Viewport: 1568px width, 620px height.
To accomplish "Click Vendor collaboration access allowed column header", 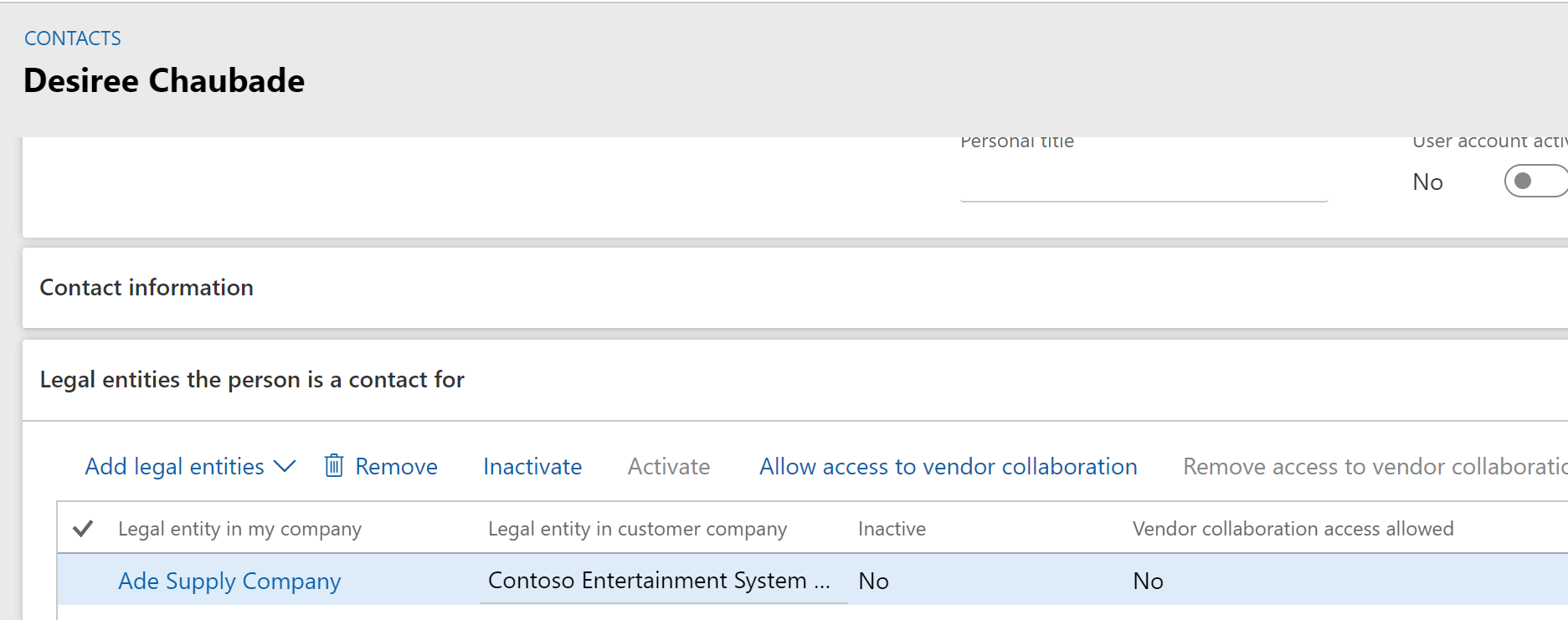I will pyautogui.click(x=1293, y=529).
